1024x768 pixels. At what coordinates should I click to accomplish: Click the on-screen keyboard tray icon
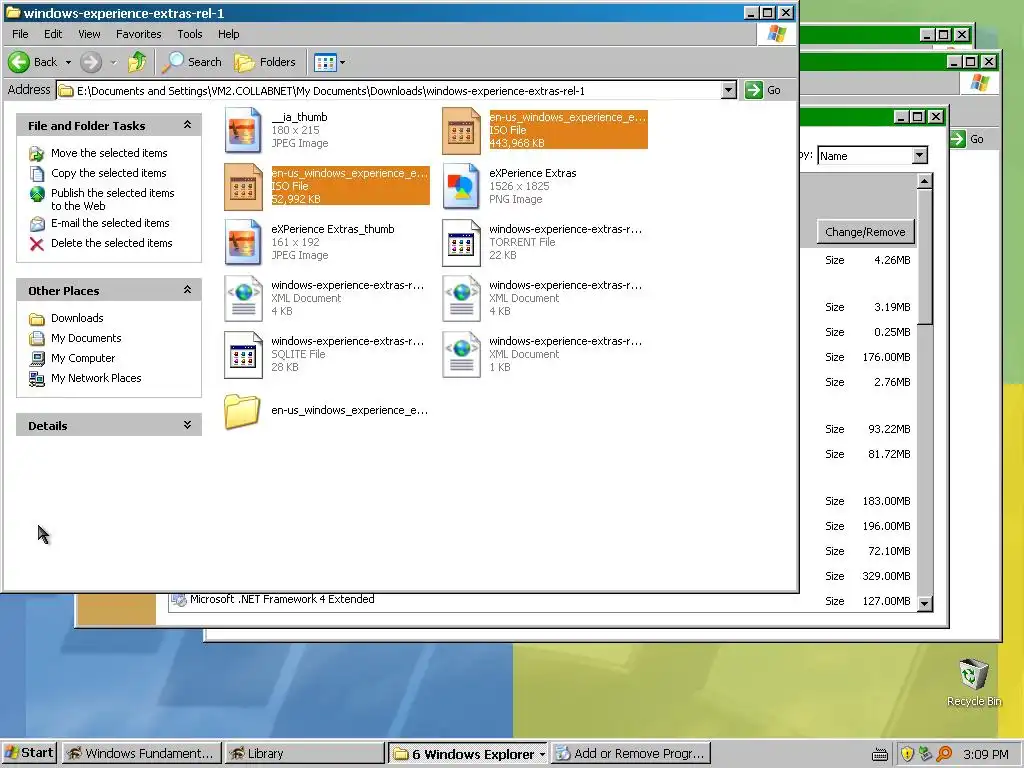(880, 755)
